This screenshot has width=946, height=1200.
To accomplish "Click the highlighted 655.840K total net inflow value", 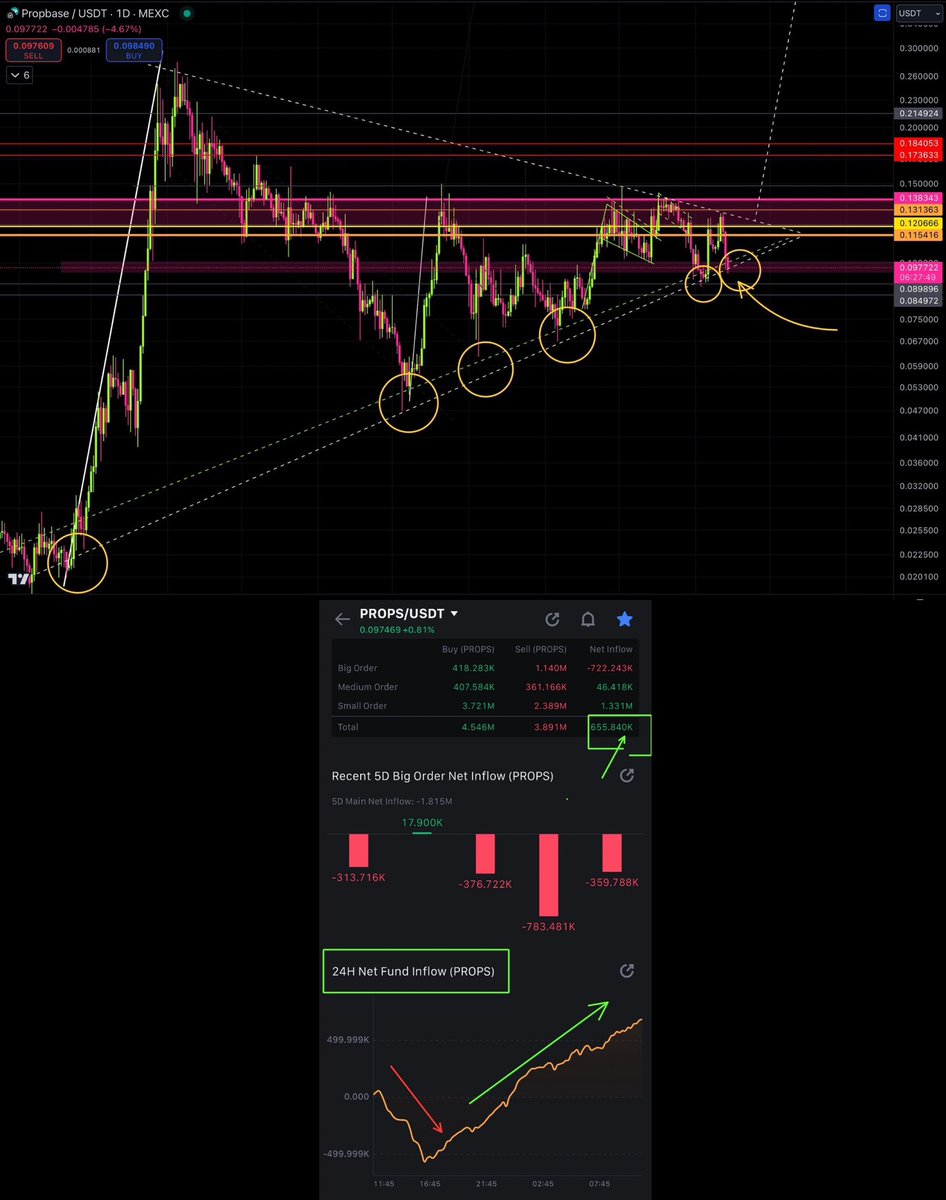I will click(611, 728).
